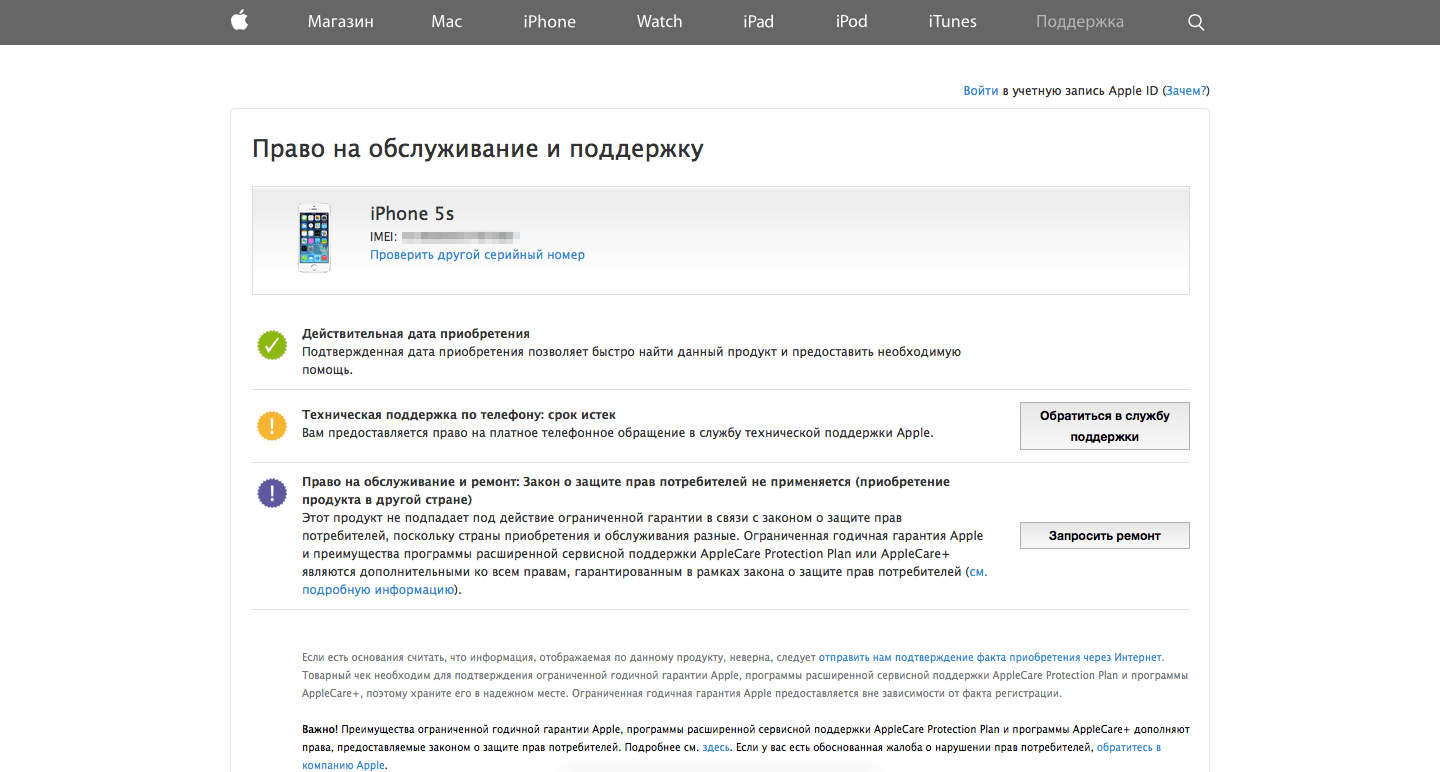This screenshot has height=772, width=1440.
Task: Select iPad in the navigation bar
Action: tap(759, 21)
